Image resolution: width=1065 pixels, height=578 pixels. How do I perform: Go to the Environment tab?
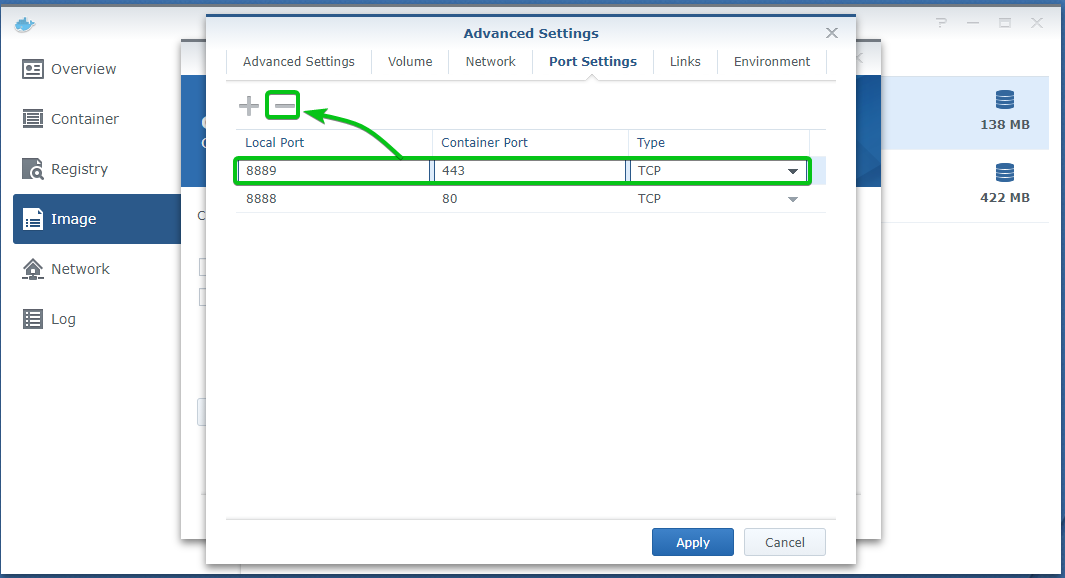click(772, 61)
